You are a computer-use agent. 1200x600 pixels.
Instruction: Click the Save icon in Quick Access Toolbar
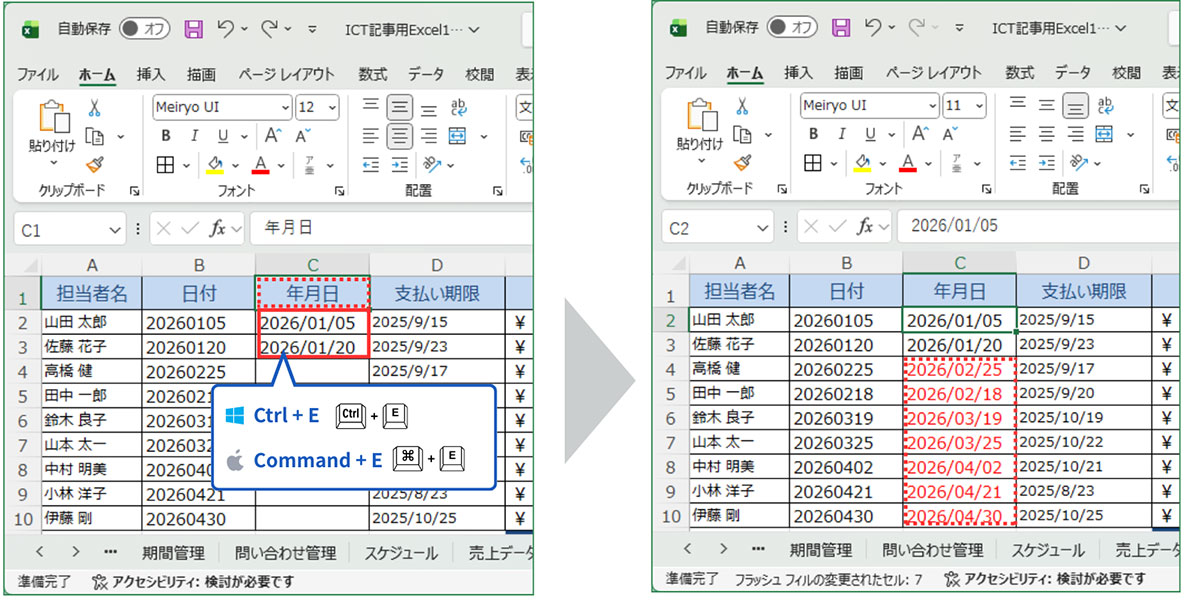coord(194,28)
